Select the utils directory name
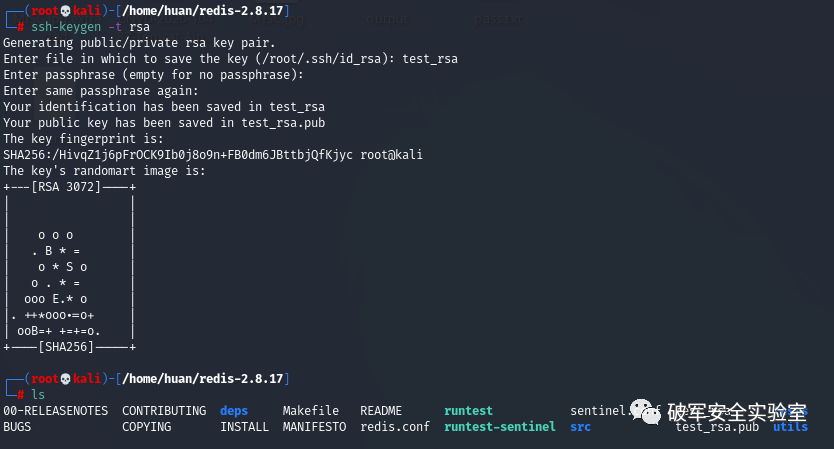 tap(790, 427)
